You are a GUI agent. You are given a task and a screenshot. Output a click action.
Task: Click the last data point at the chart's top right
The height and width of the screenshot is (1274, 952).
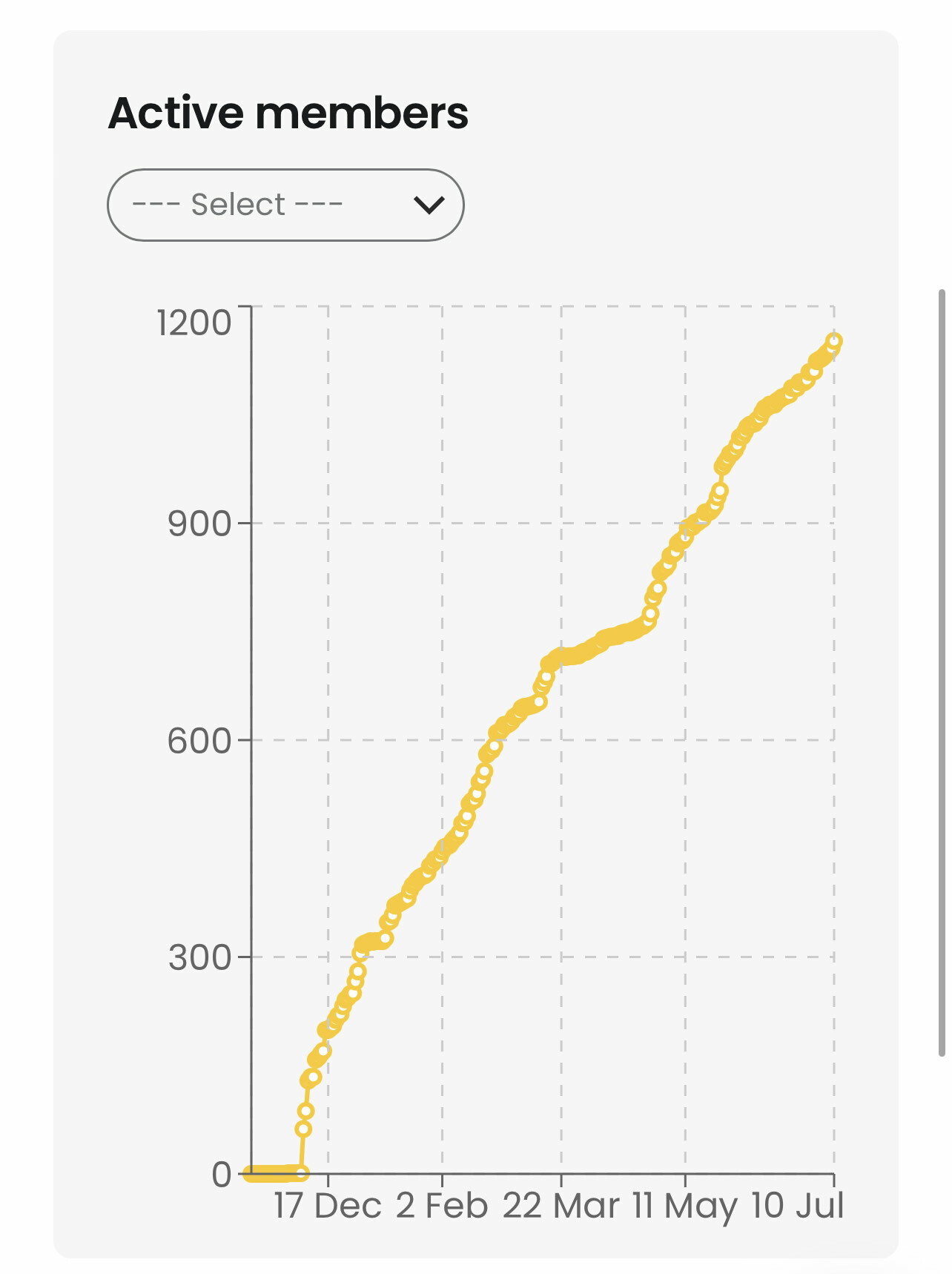point(834,341)
